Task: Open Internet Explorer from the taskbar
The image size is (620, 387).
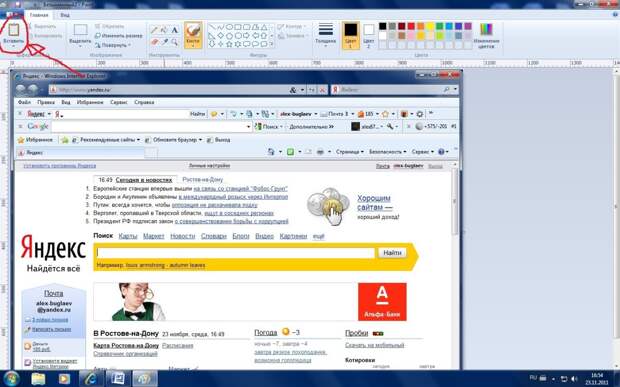Action: 91,379
